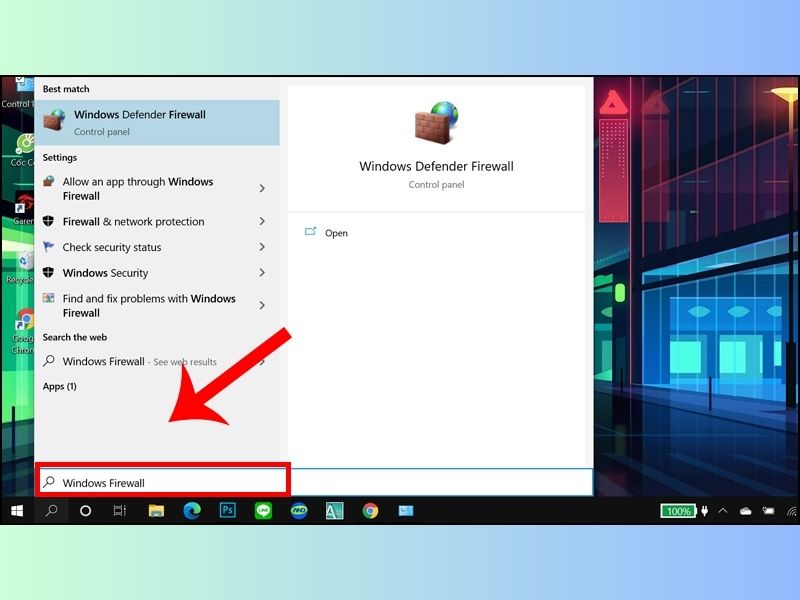
Task: Expand the chevron beside Windows Security
Action: click(262, 273)
